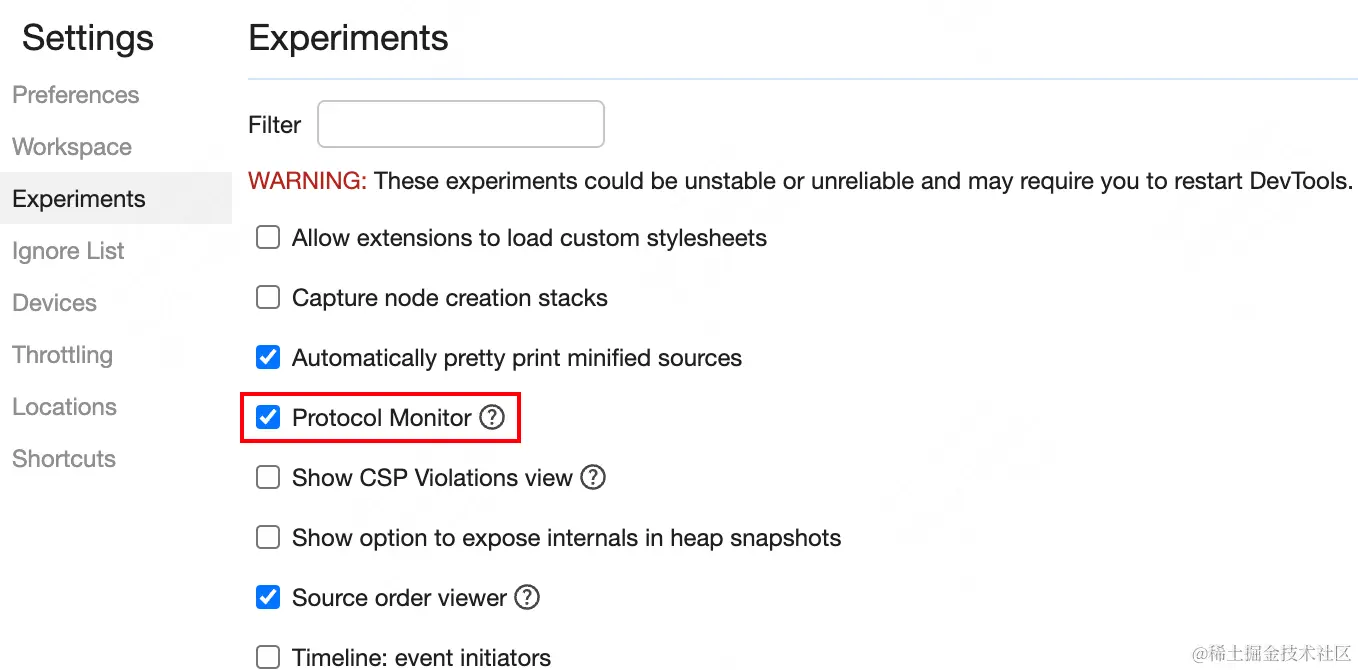Image resolution: width=1358 pixels, height=670 pixels.
Task: Disable Automatically pretty print minified sources
Action: pyautogui.click(x=268, y=358)
